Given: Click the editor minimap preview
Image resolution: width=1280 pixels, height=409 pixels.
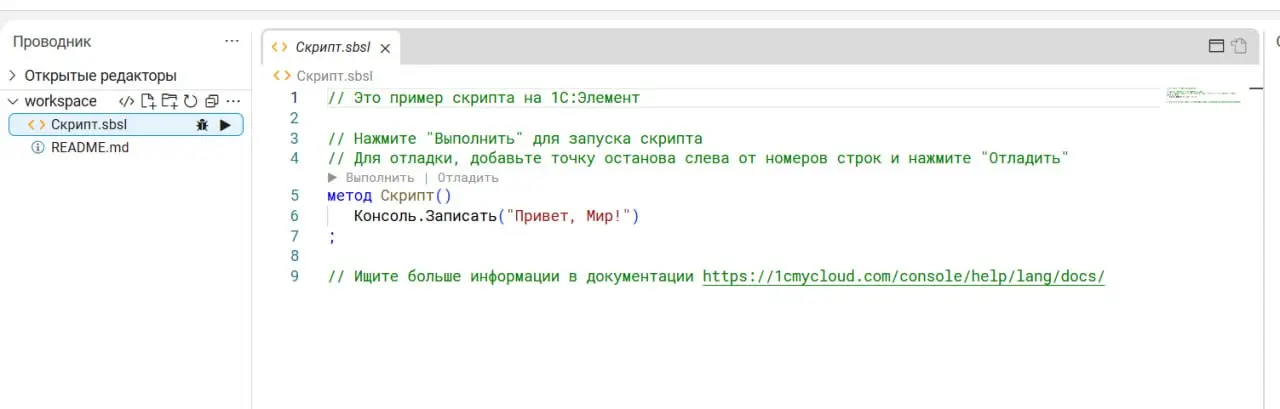Looking at the screenshot, I should point(1203,95).
